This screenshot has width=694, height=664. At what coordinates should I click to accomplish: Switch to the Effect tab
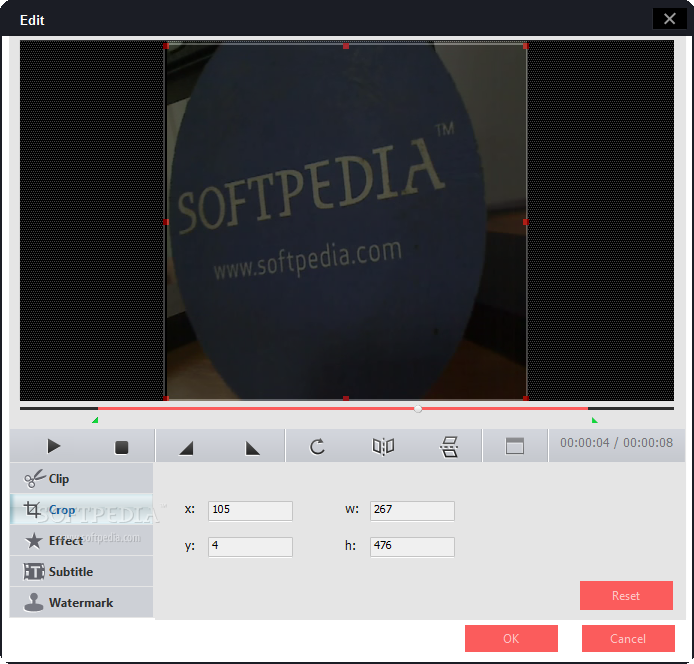[81, 540]
